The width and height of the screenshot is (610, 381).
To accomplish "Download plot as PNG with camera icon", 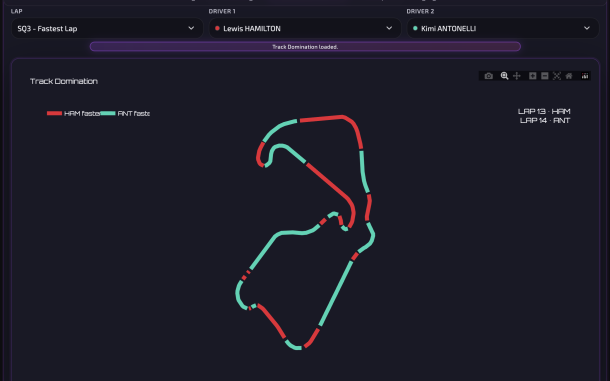I will coord(489,76).
